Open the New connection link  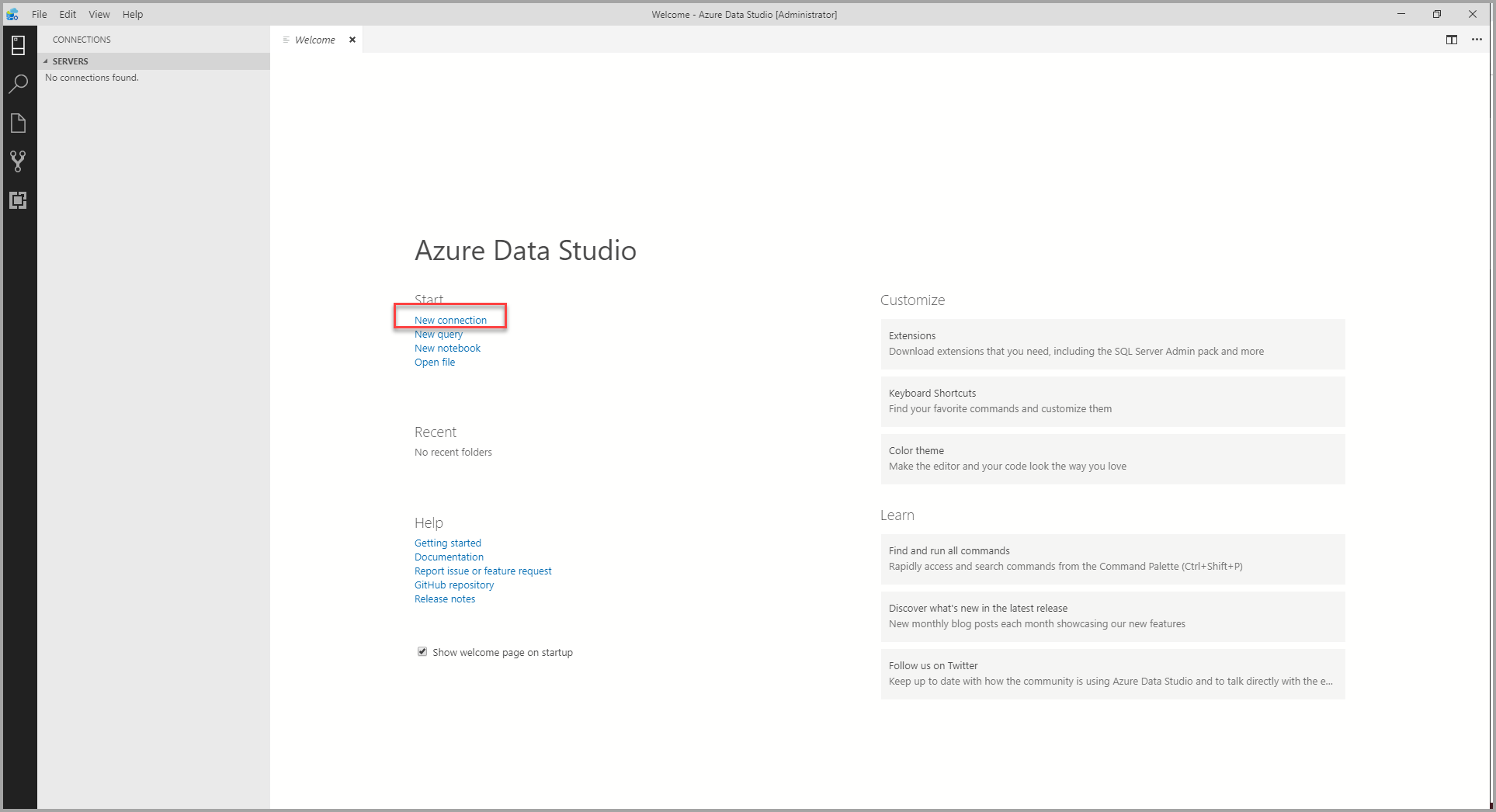(451, 319)
